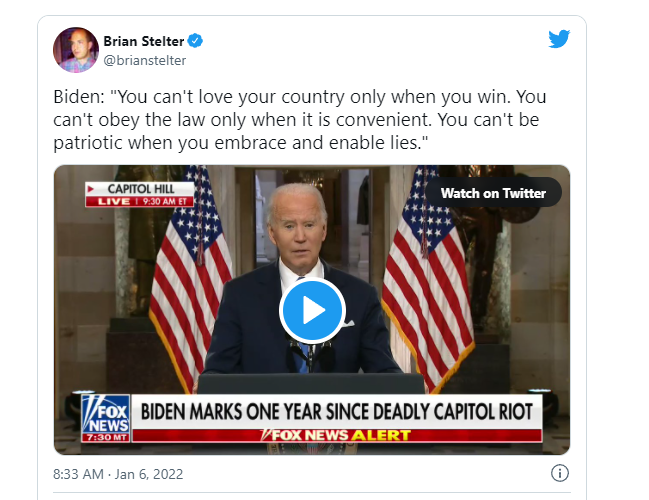Click the Fox News Alert bar
The image size is (649, 500).
click(337, 435)
